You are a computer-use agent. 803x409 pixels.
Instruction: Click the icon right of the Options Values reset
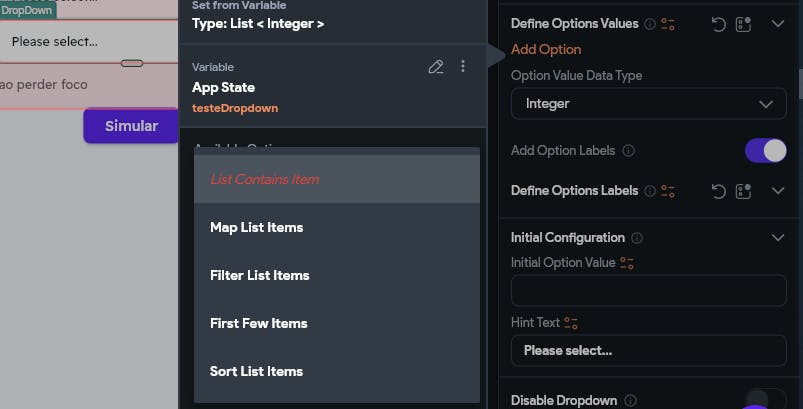[743, 24]
